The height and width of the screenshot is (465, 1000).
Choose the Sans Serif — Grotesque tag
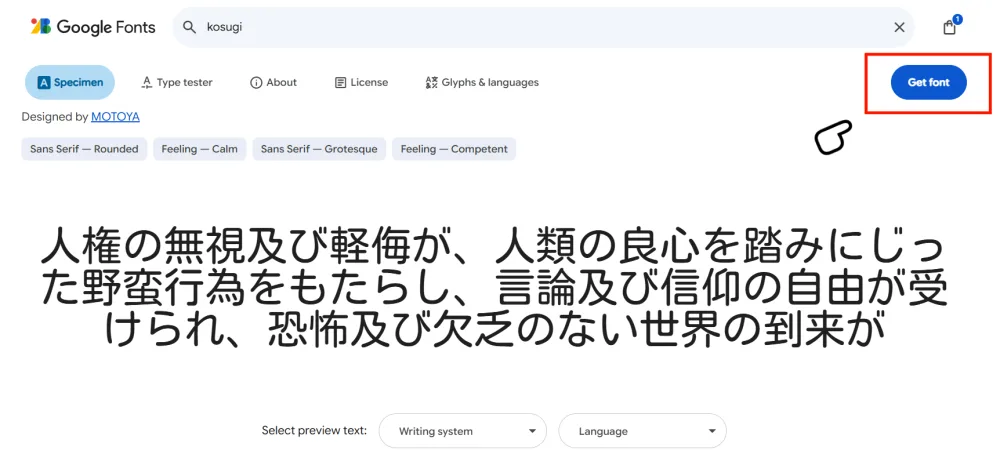coord(319,149)
